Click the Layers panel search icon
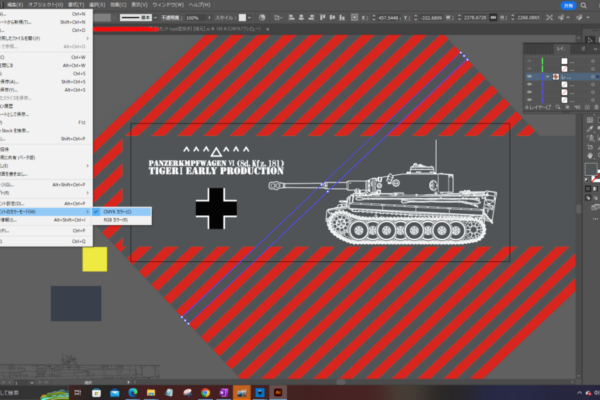The width and height of the screenshot is (600, 400). 558,108
